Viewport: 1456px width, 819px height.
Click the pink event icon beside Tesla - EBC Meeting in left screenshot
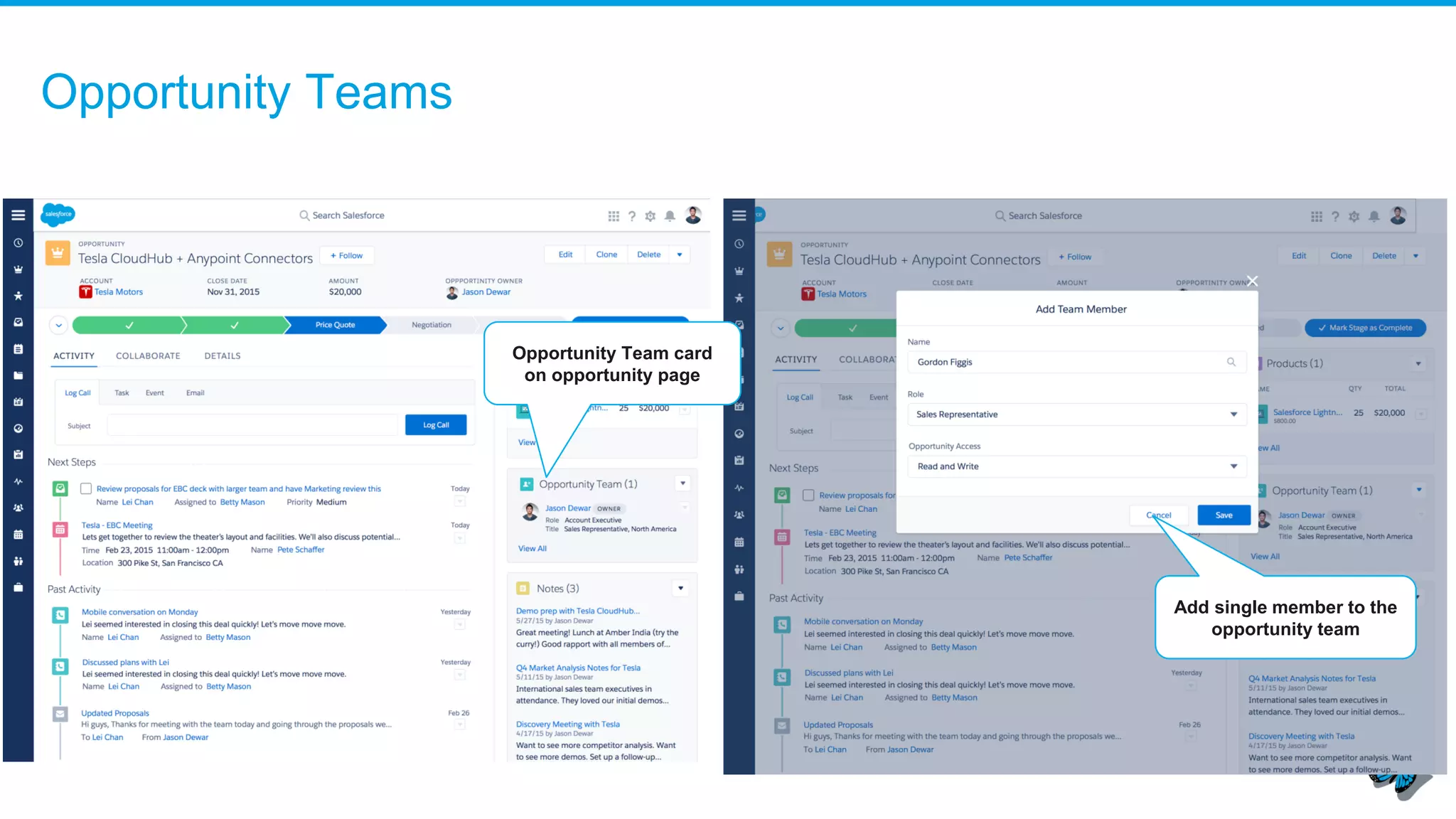60,530
